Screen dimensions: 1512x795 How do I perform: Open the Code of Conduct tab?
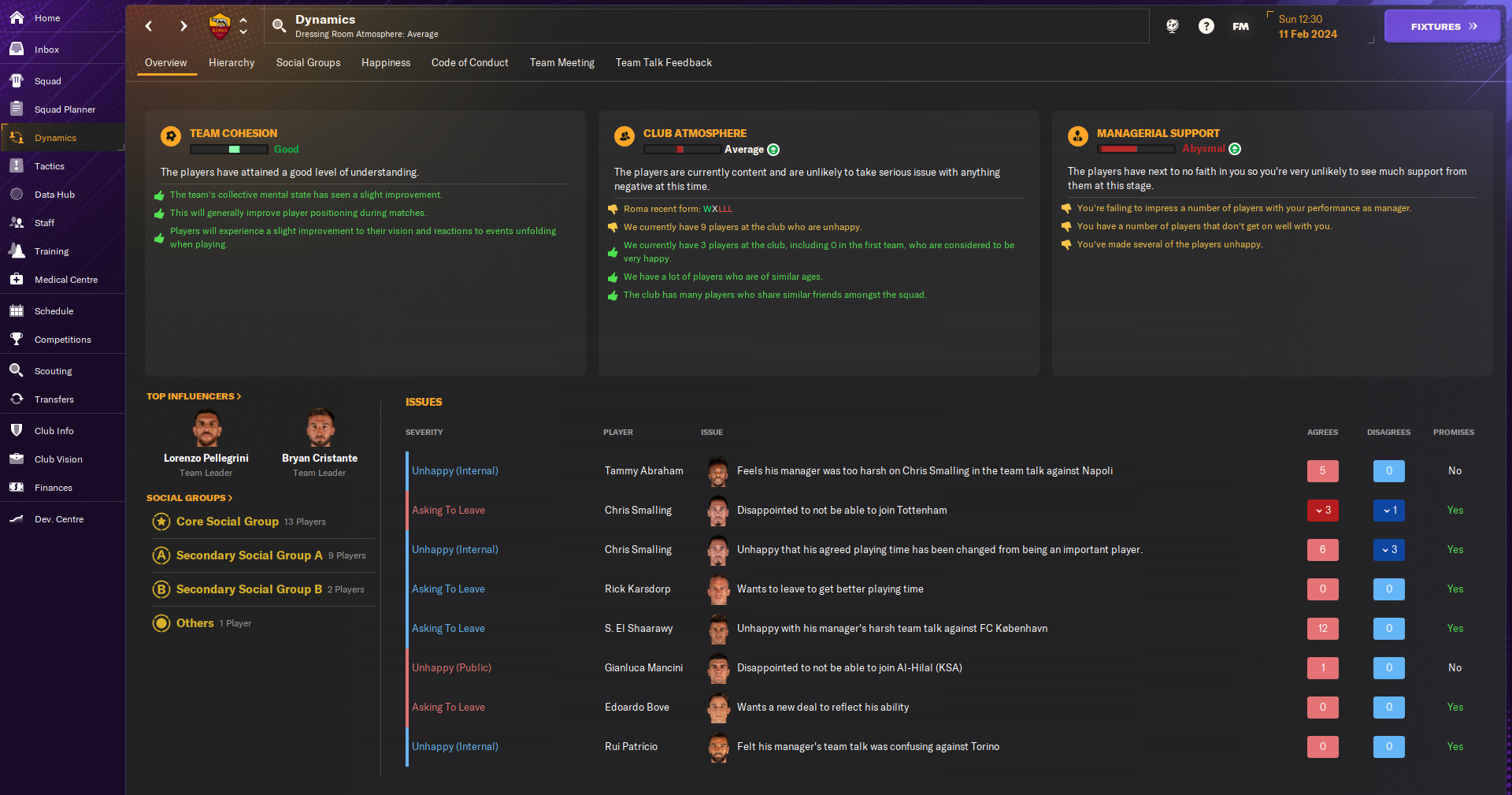click(469, 63)
